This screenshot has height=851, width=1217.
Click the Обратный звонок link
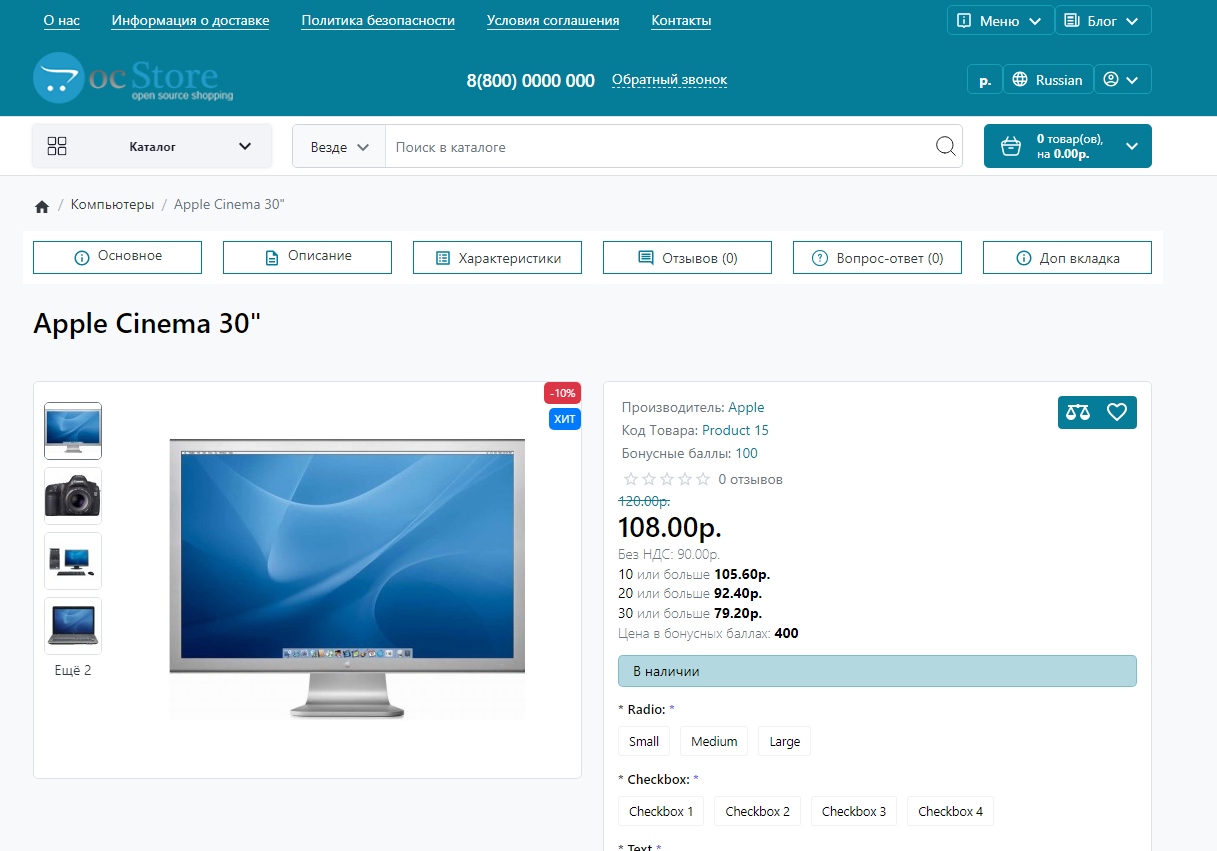point(669,80)
